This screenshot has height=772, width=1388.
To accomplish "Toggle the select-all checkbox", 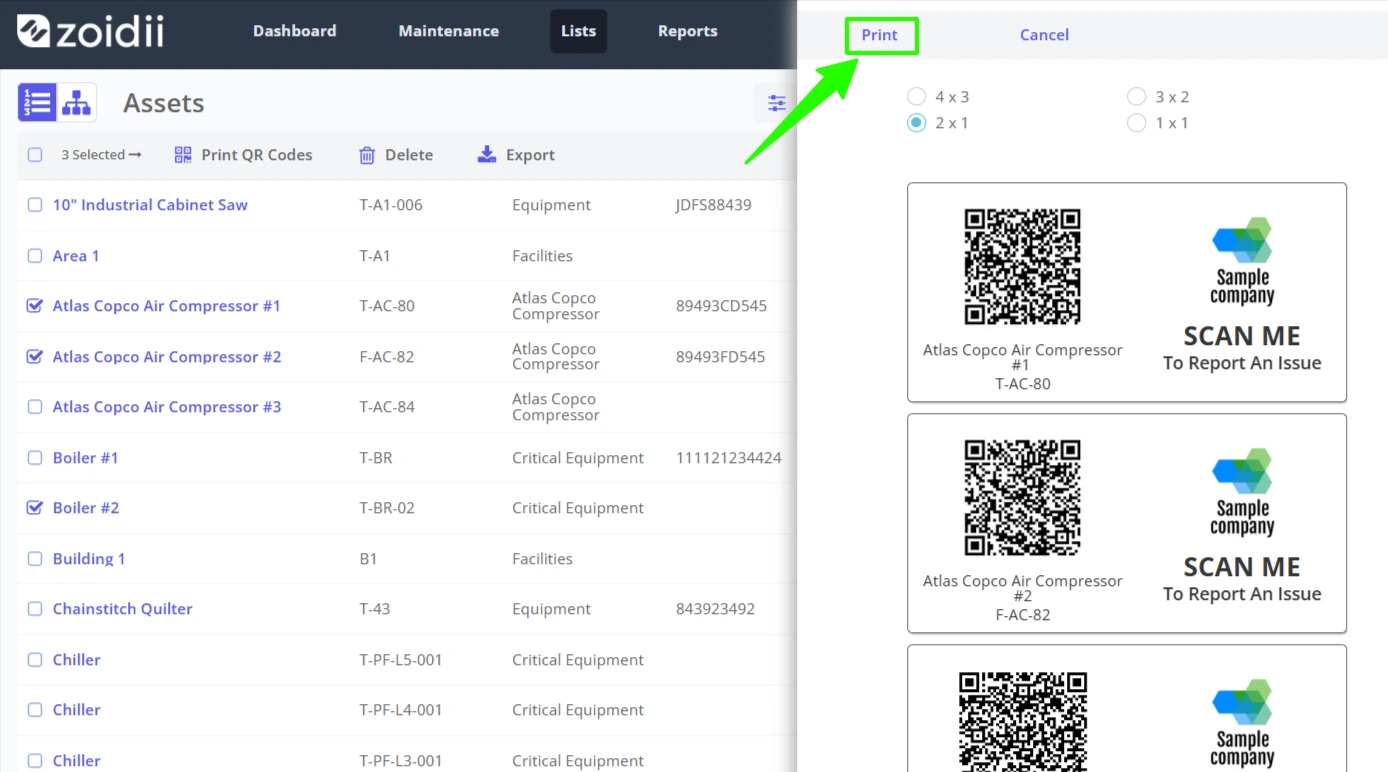I will 35,155.
